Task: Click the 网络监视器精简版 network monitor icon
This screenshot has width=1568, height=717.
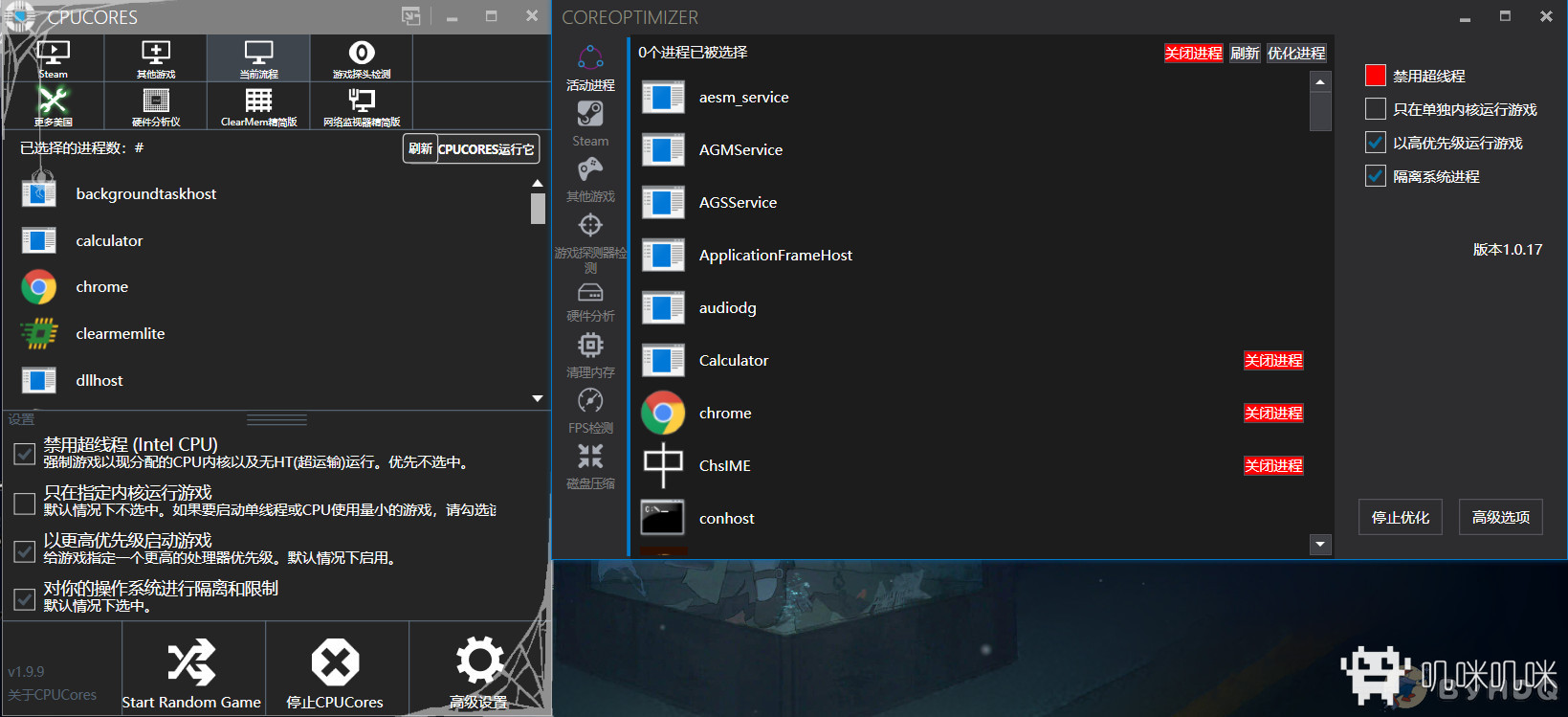Action: click(362, 100)
